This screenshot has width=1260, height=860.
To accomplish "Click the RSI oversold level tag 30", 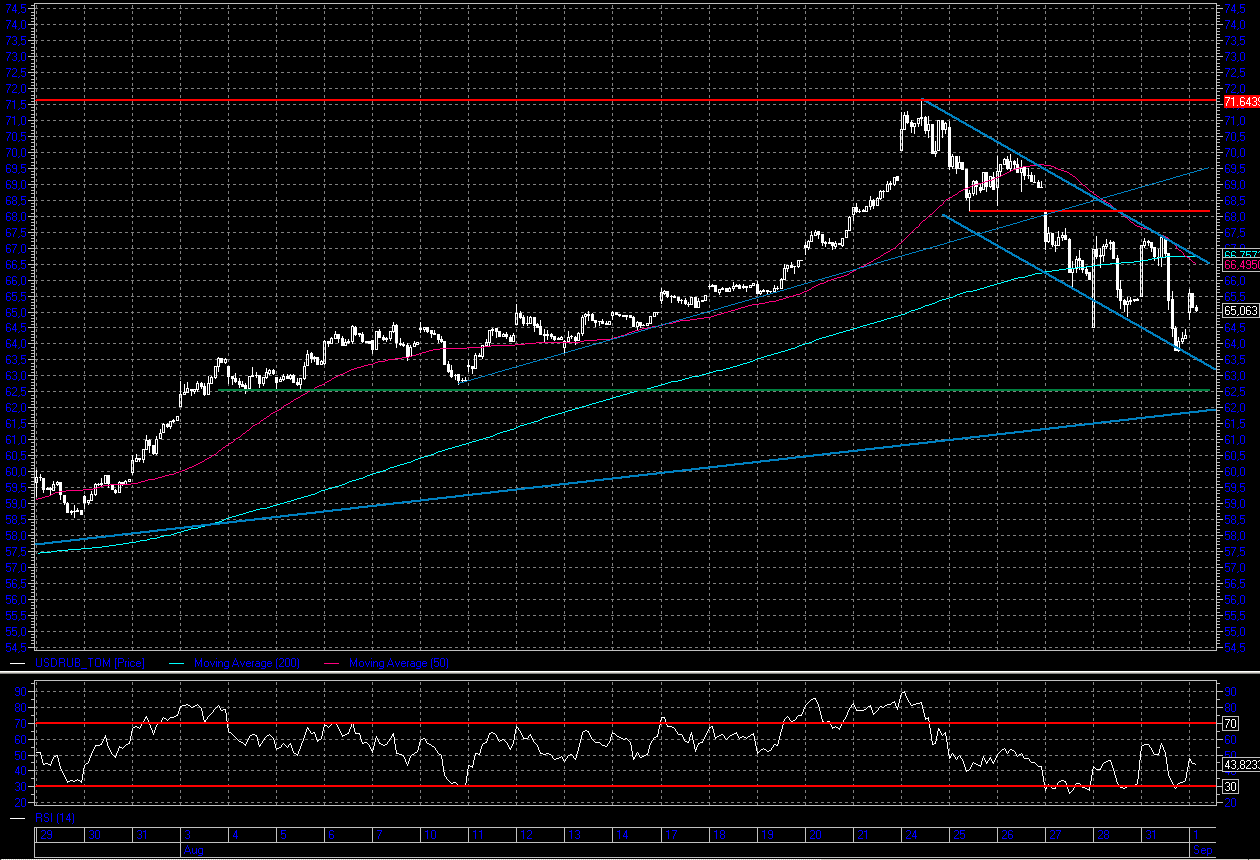I will point(1231,787).
